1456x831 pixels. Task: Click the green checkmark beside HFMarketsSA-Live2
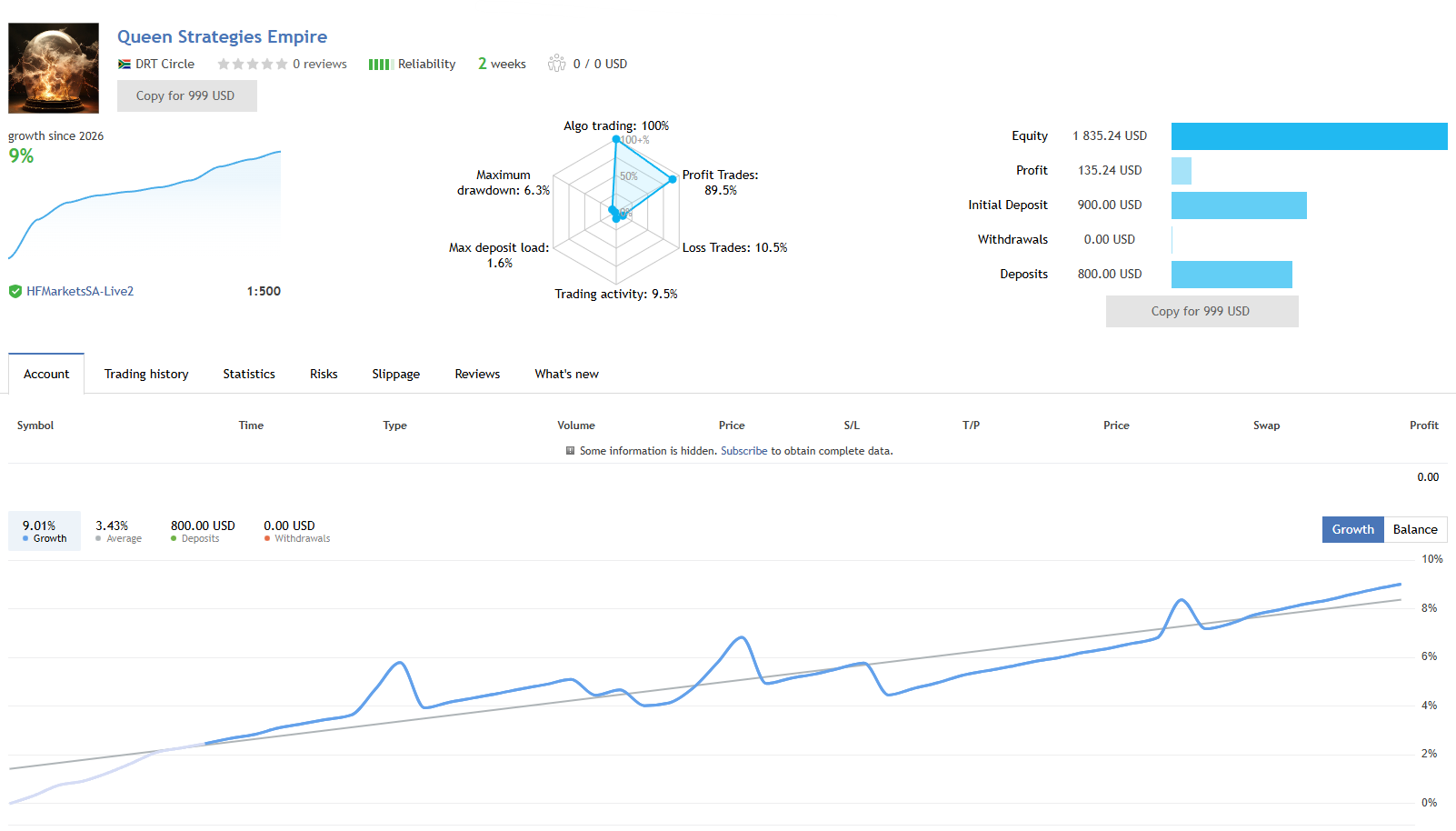coord(15,291)
